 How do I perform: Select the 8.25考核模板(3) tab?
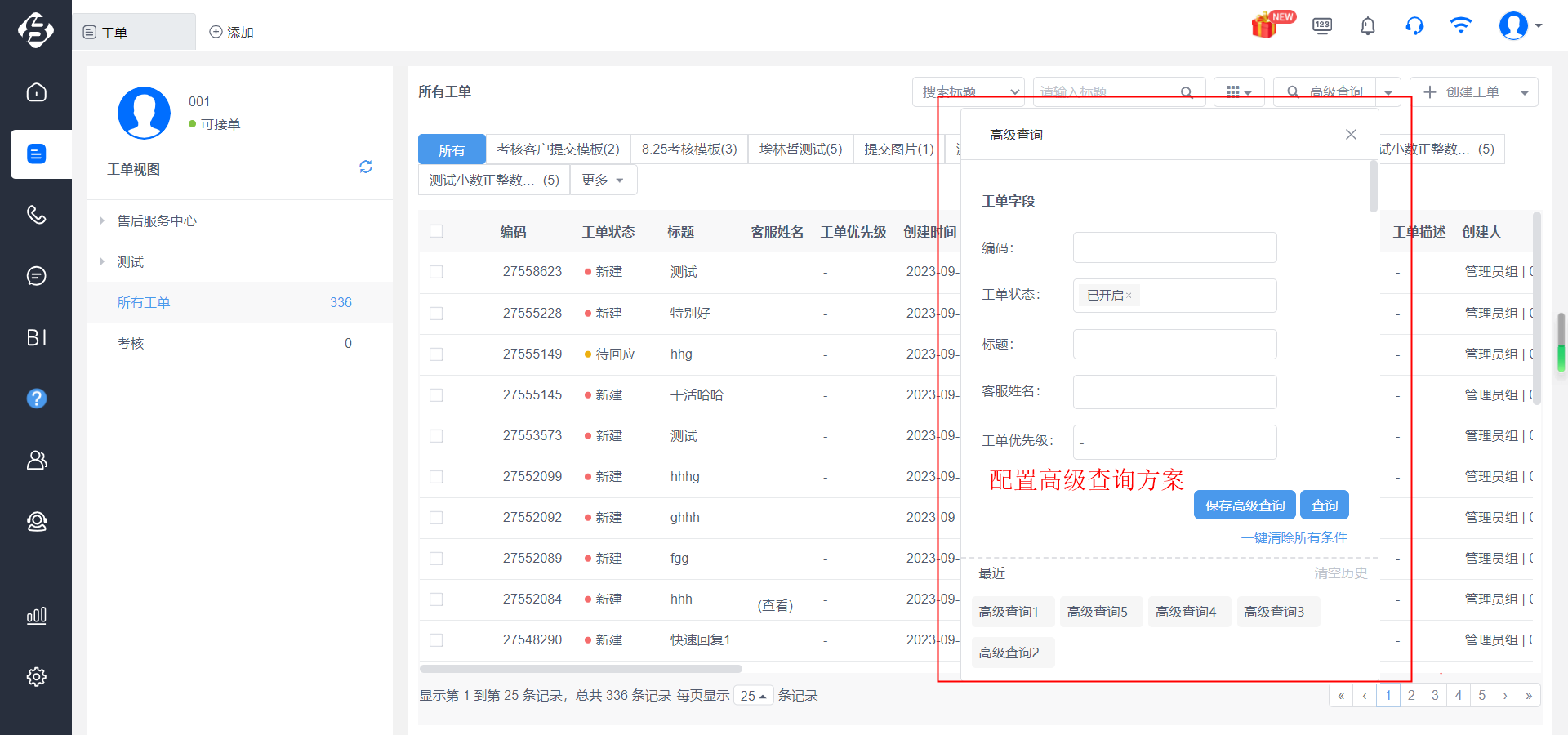point(689,149)
